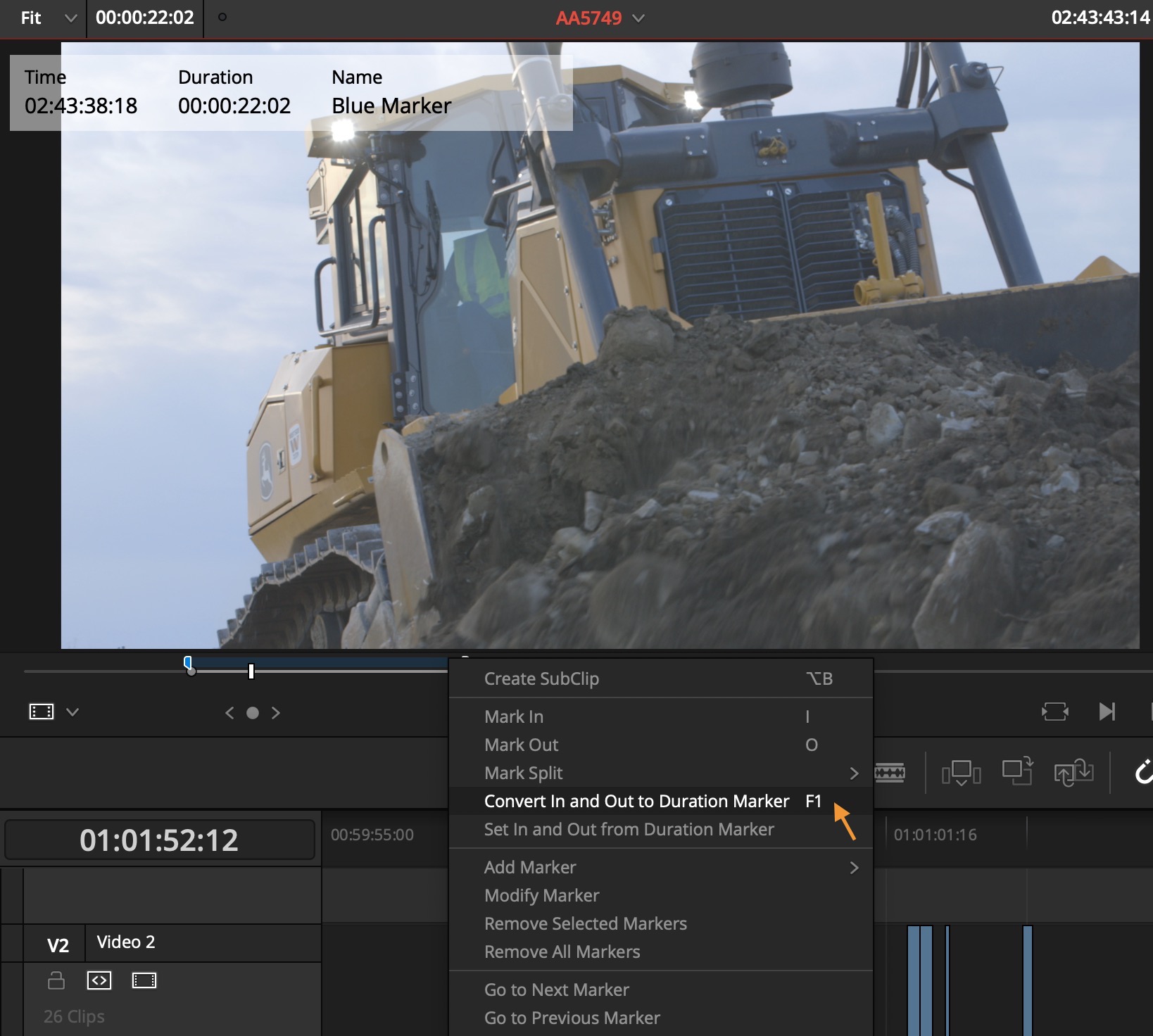The width and height of the screenshot is (1153, 1036).
Task: Click the white playhead on the scrub bar
Action: (x=251, y=671)
